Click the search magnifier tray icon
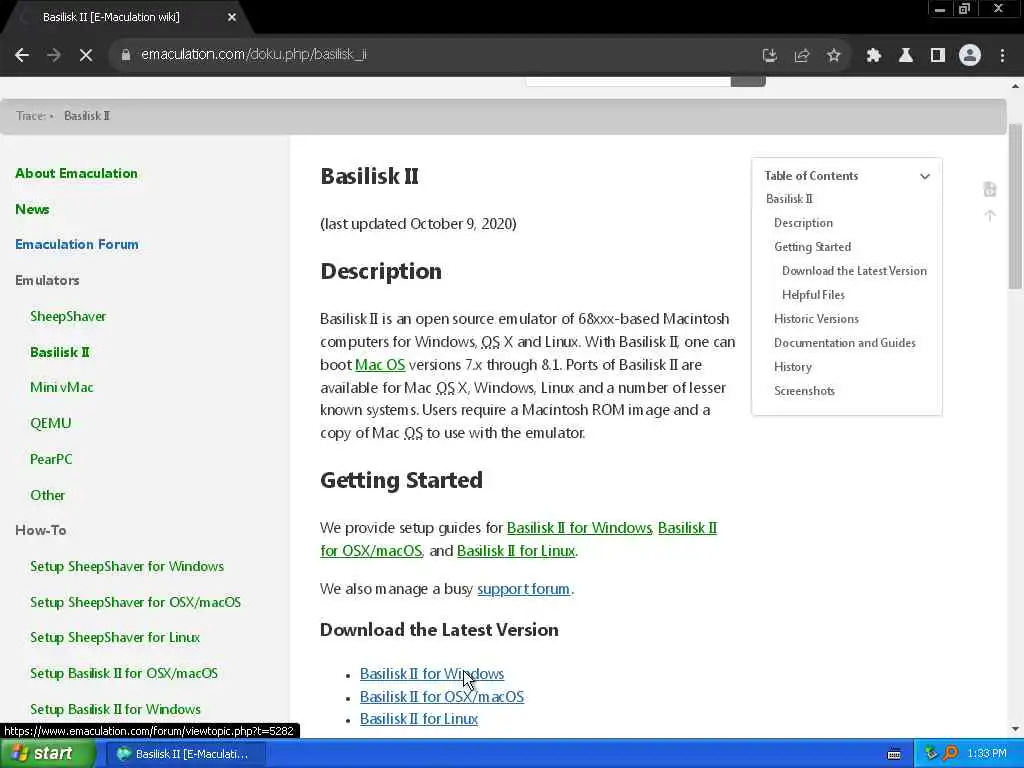Image resolution: width=1024 pixels, height=768 pixels. (950, 754)
